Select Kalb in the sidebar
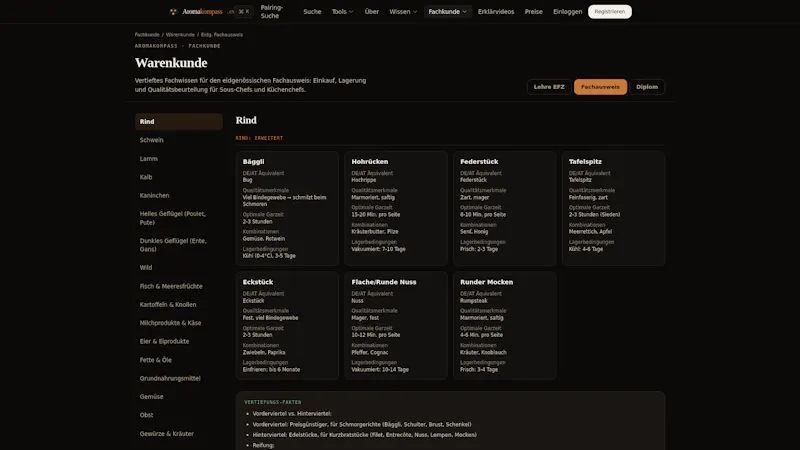The image size is (800, 450). (x=179, y=177)
